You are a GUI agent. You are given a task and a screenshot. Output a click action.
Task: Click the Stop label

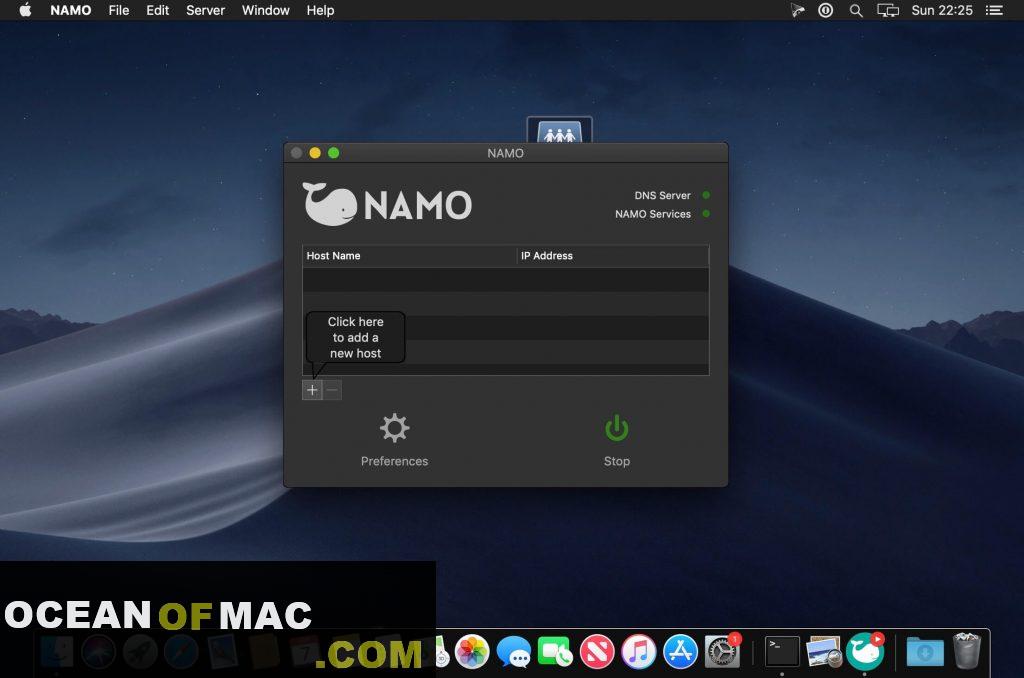pos(616,461)
